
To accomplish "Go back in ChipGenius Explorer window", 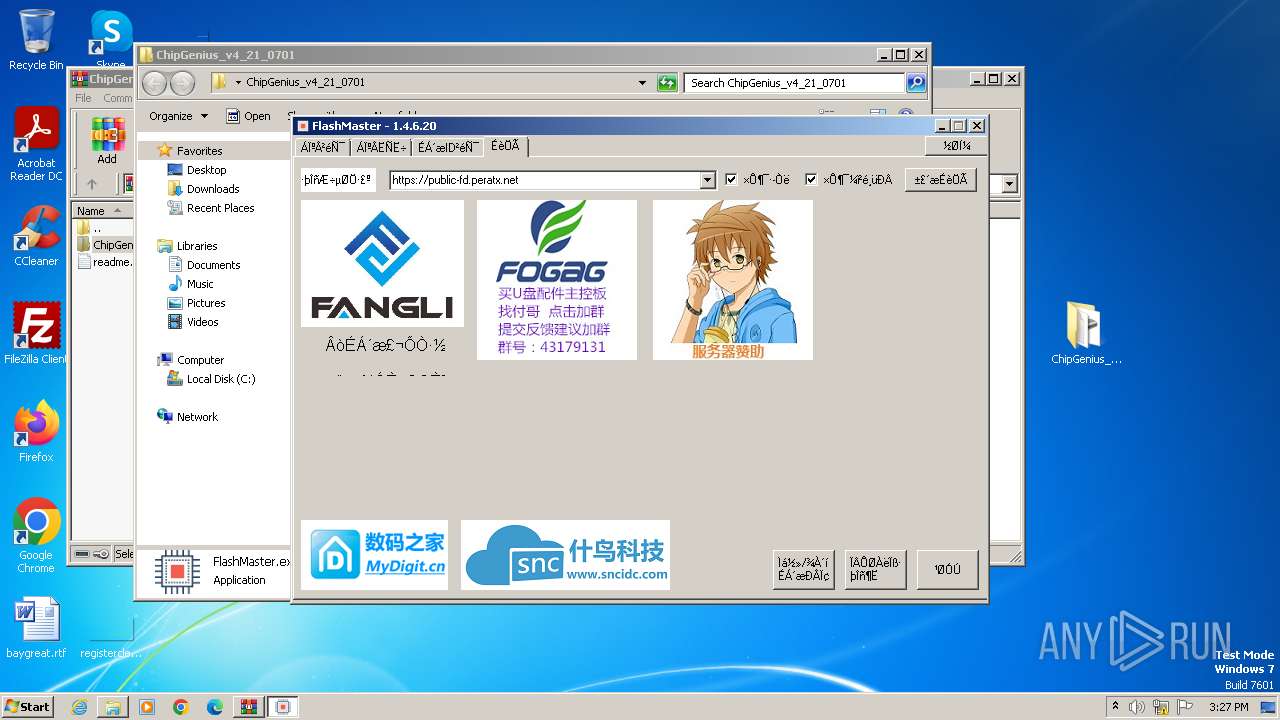I will click(154, 83).
